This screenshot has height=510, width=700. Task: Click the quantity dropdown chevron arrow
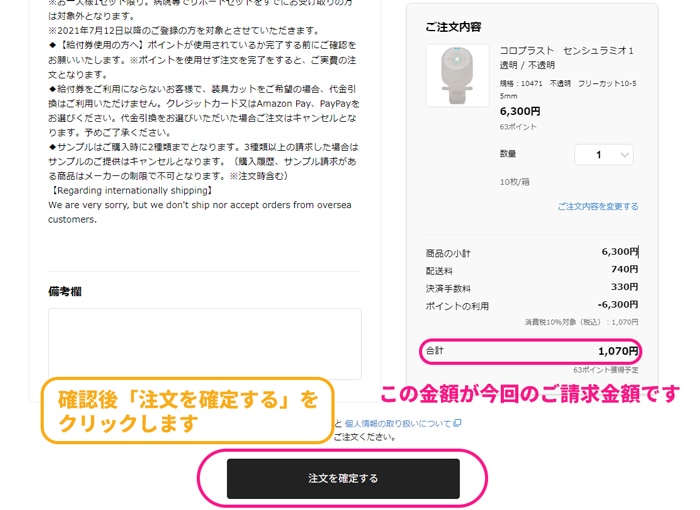[625, 155]
